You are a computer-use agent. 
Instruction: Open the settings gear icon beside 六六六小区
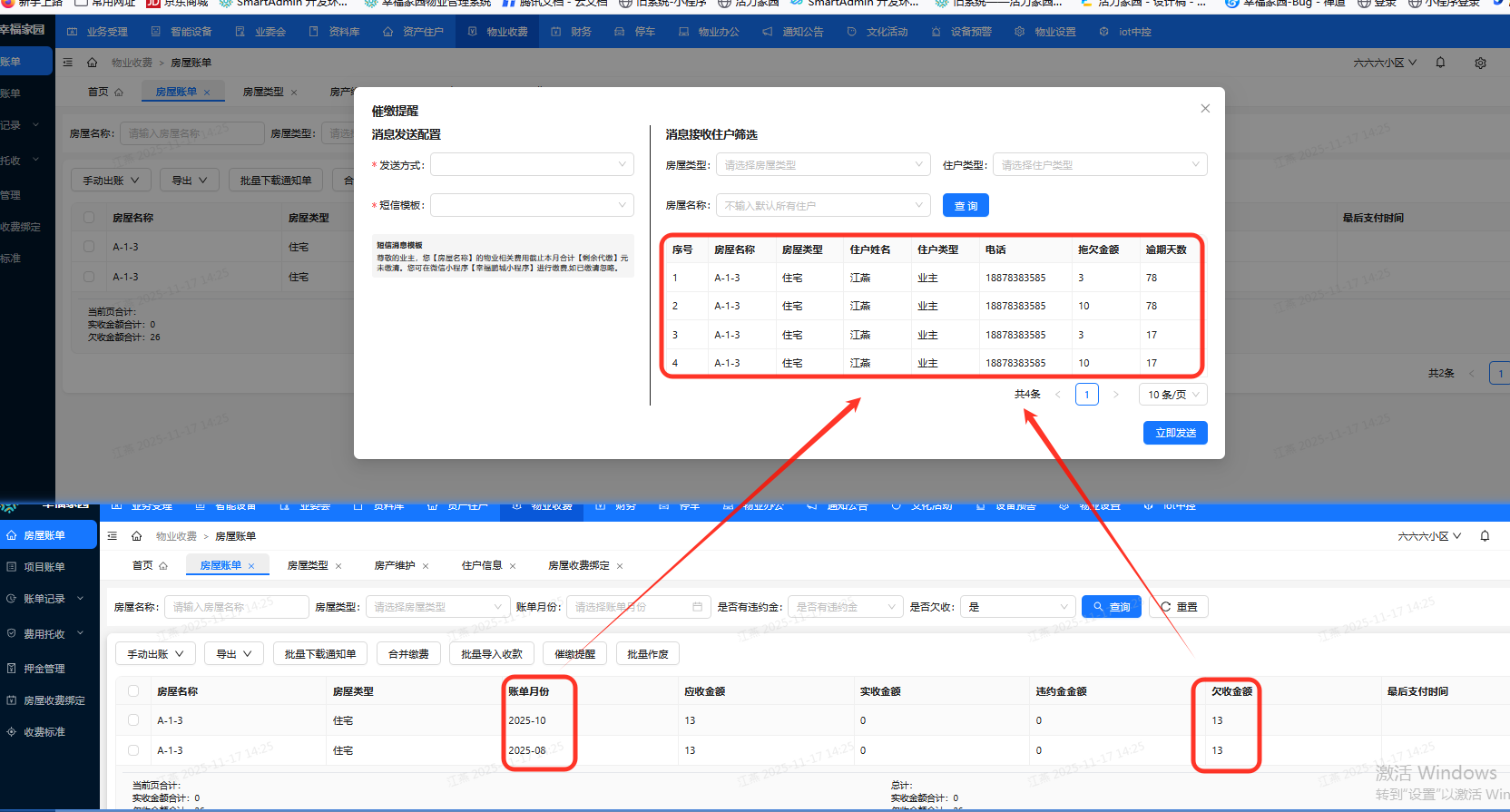pyautogui.click(x=1480, y=64)
